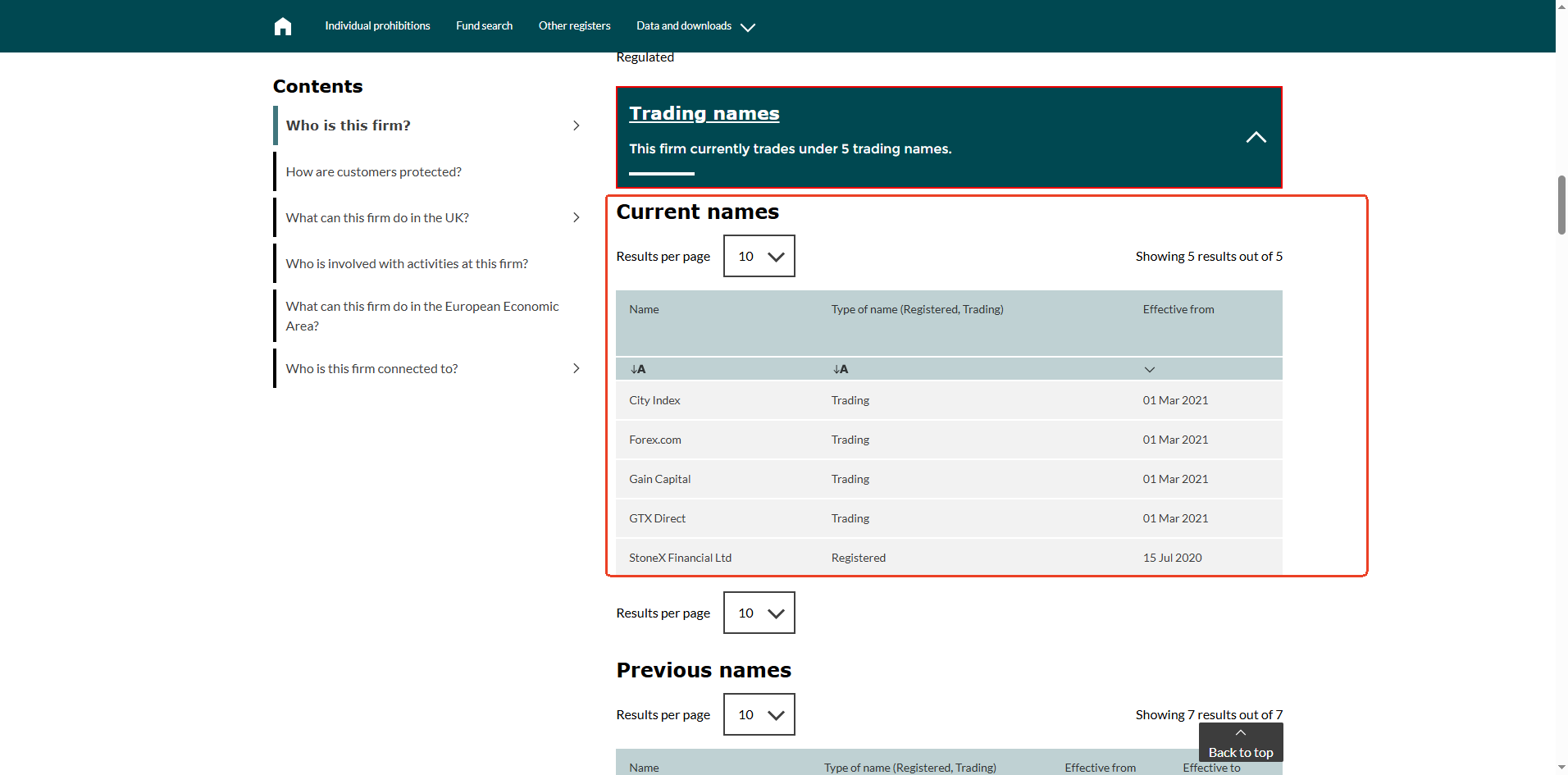Click the Trading names heading link
The width and height of the screenshot is (1568, 775).
click(x=704, y=113)
